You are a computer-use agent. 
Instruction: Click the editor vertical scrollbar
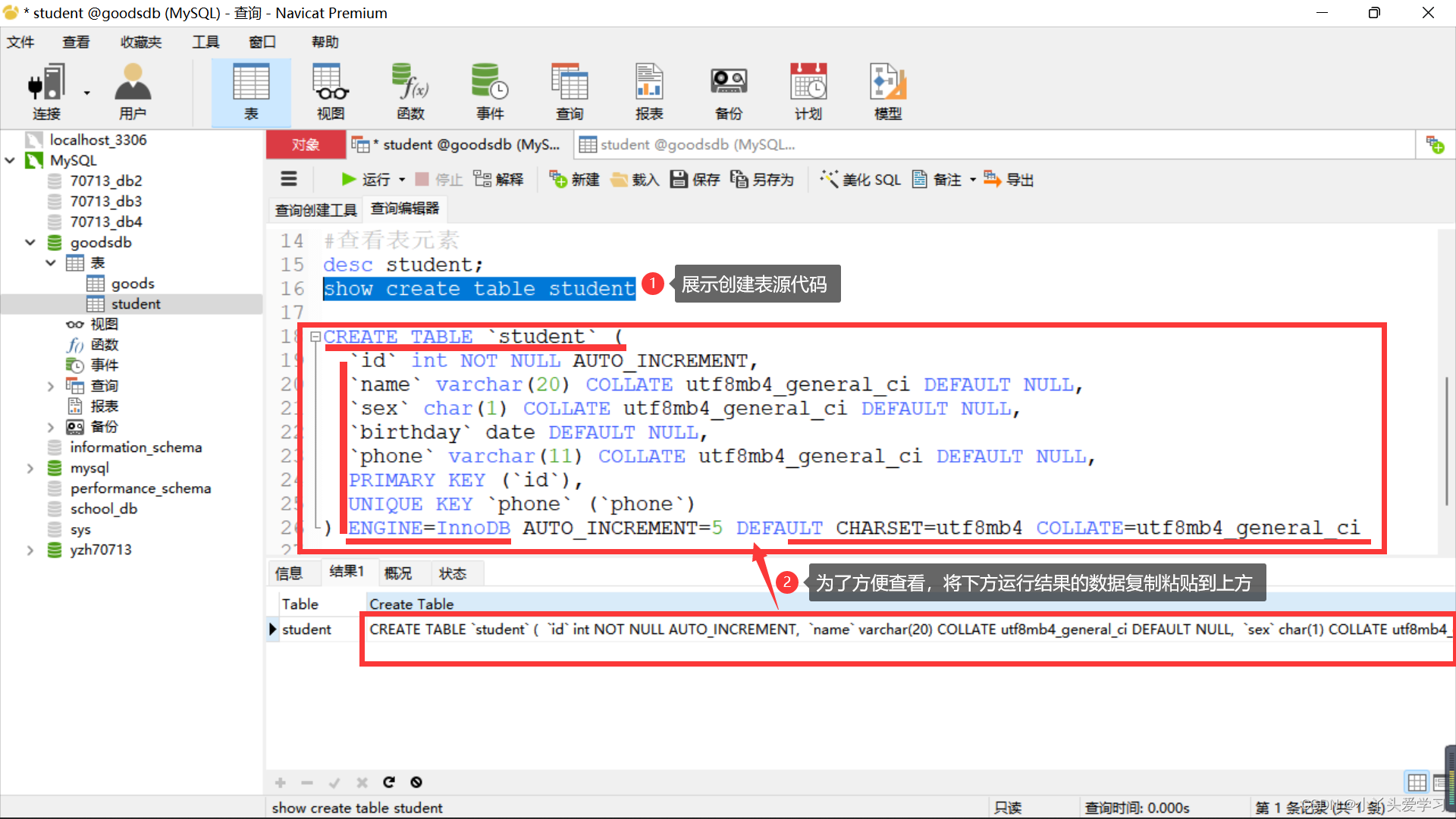(x=1447, y=440)
